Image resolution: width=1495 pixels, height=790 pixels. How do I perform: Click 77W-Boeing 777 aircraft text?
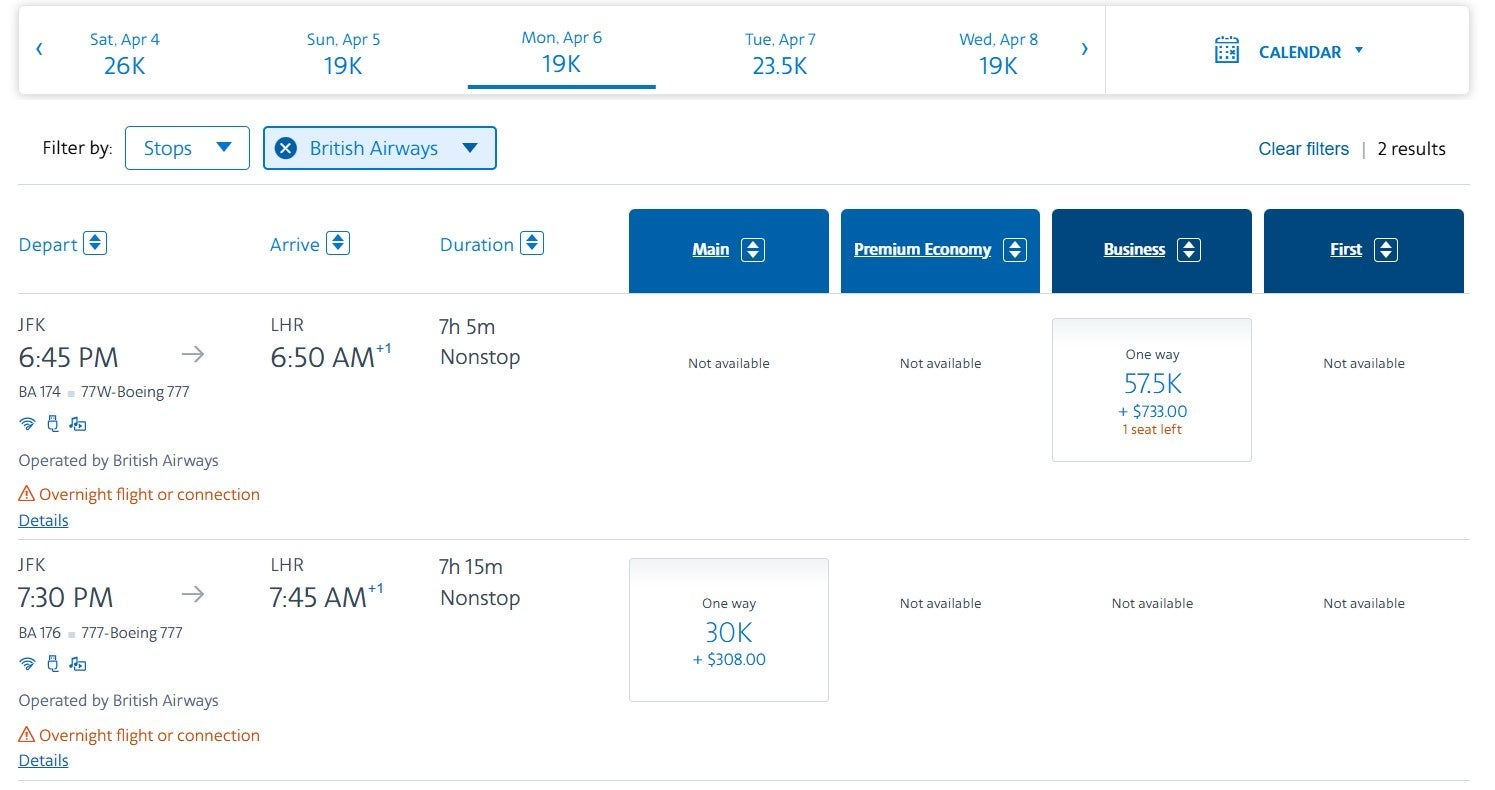pyautogui.click(x=135, y=392)
